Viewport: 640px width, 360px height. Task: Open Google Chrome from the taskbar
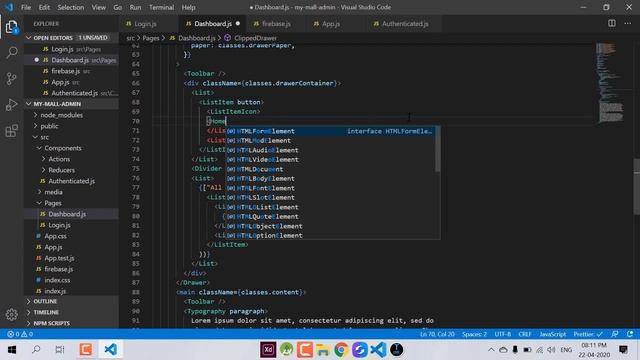[x=341, y=349]
